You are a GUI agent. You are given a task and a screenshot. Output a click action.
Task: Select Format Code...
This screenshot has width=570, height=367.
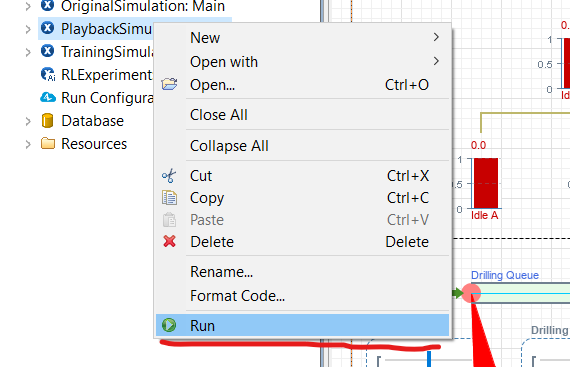point(302,296)
